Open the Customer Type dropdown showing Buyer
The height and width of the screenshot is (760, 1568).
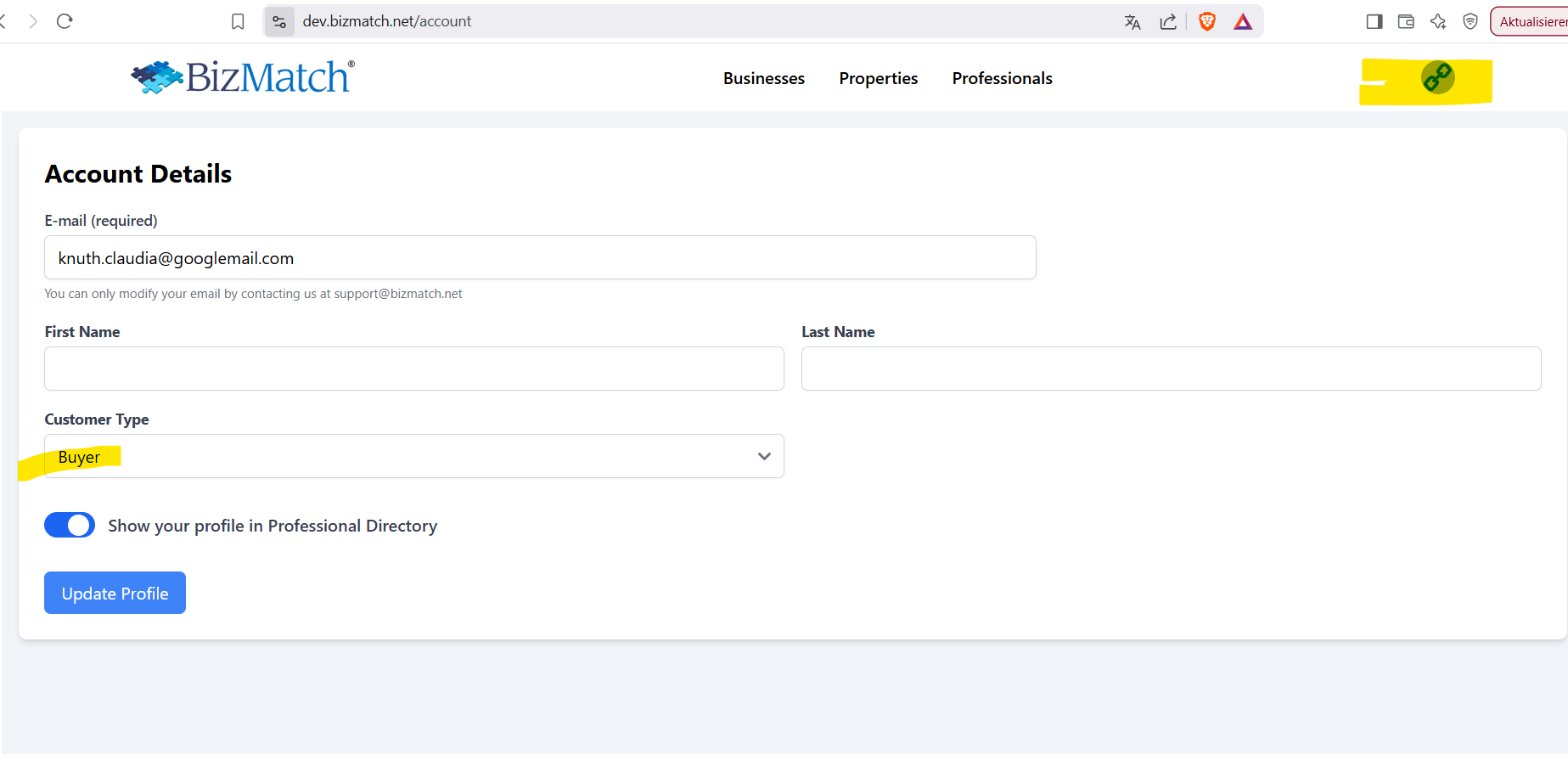tap(413, 457)
